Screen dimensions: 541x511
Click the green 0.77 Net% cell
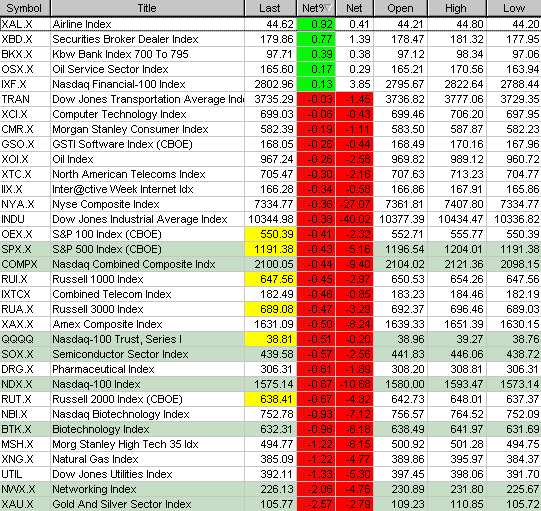tap(316, 39)
